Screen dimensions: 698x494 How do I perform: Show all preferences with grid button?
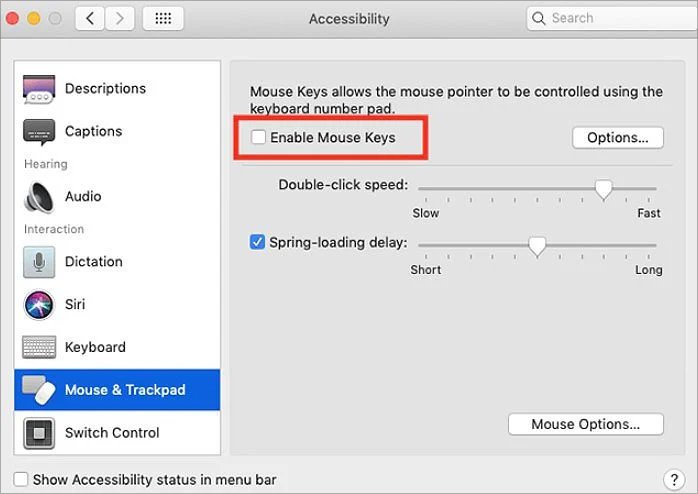click(x=162, y=18)
